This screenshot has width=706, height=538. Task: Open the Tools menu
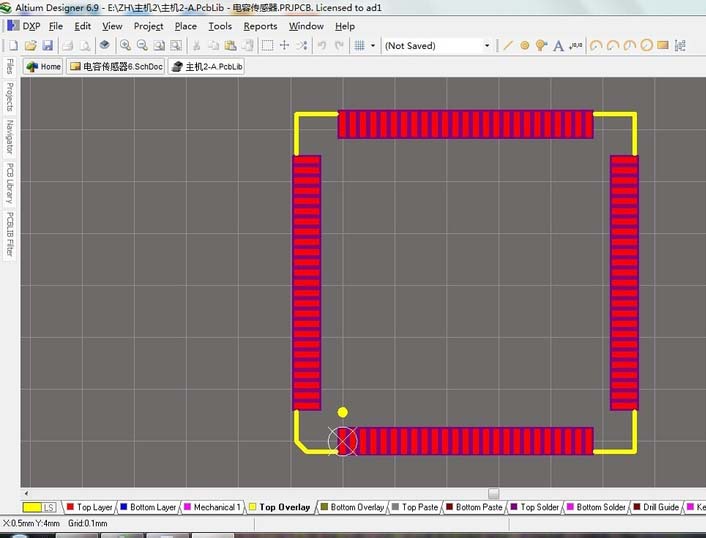click(219, 26)
